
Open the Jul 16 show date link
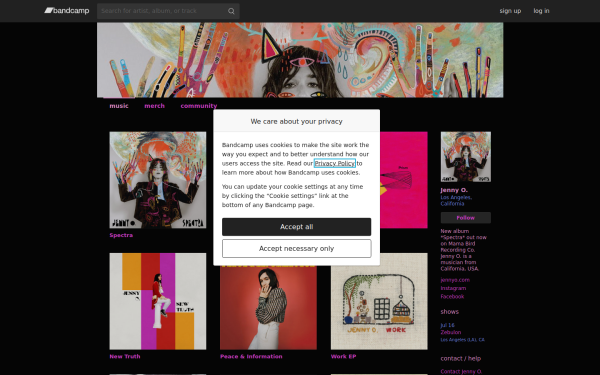click(447, 325)
